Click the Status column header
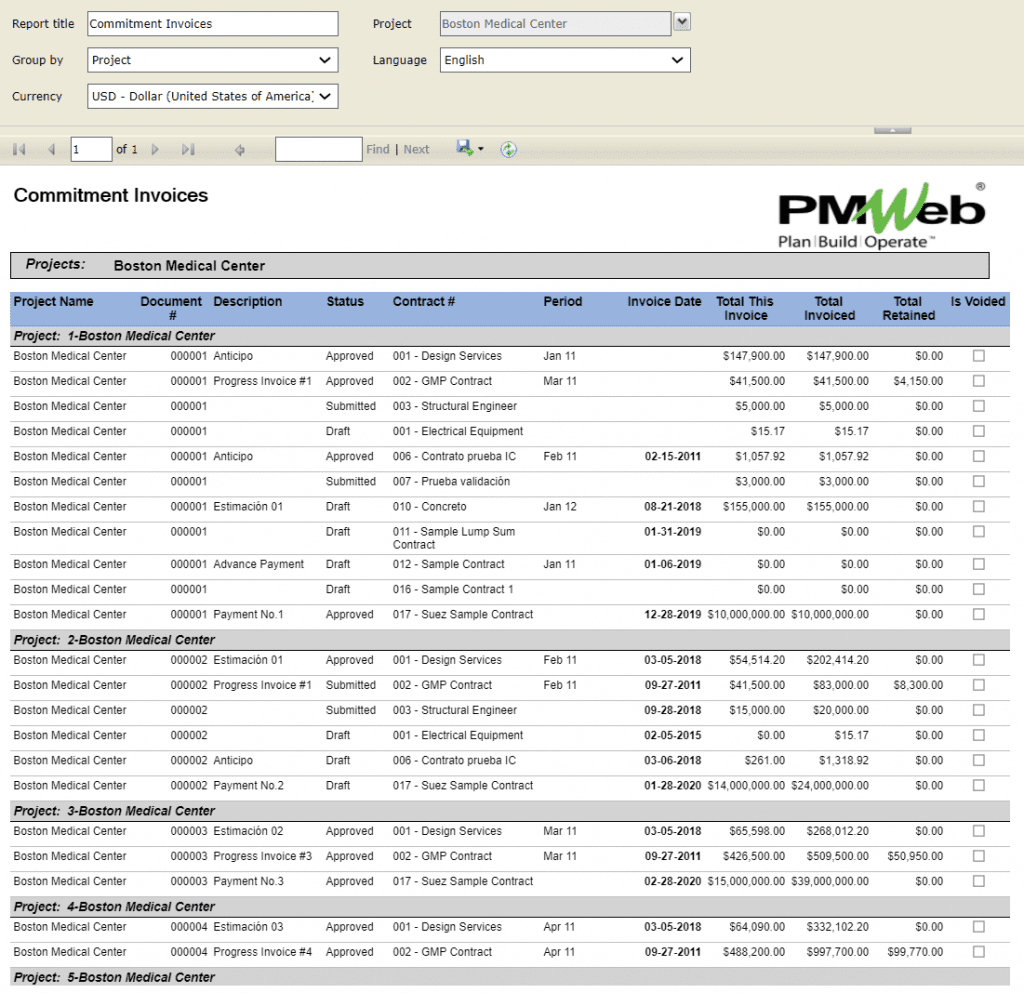The width and height of the screenshot is (1024, 993). [x=345, y=302]
